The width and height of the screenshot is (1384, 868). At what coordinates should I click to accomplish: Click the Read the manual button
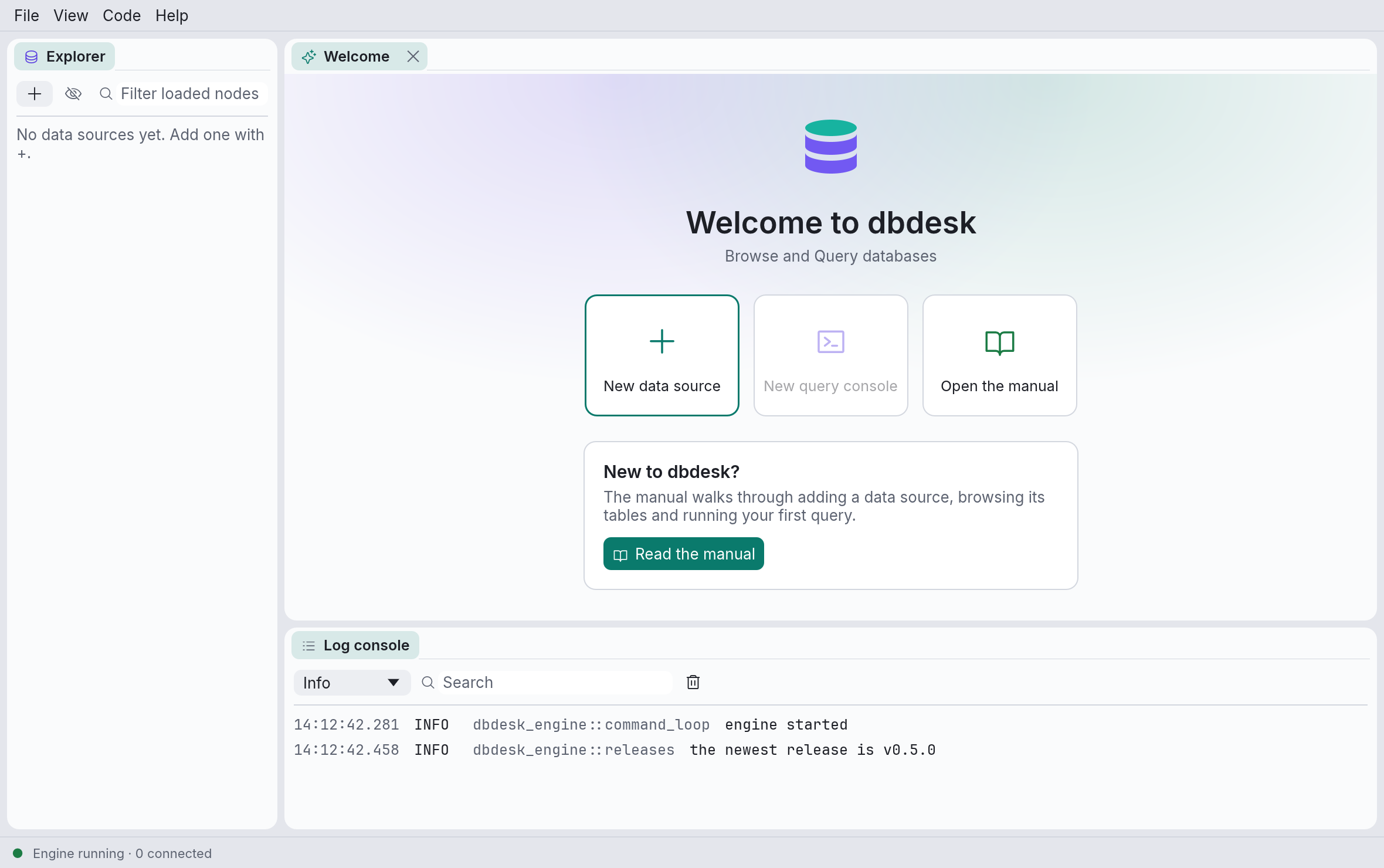click(684, 554)
